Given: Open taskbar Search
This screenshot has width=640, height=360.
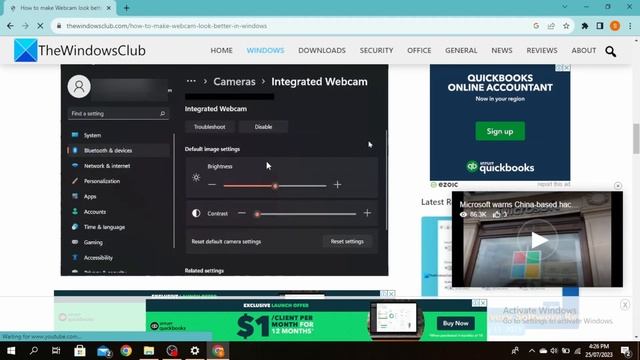Looking at the screenshot, I should coord(34,351).
